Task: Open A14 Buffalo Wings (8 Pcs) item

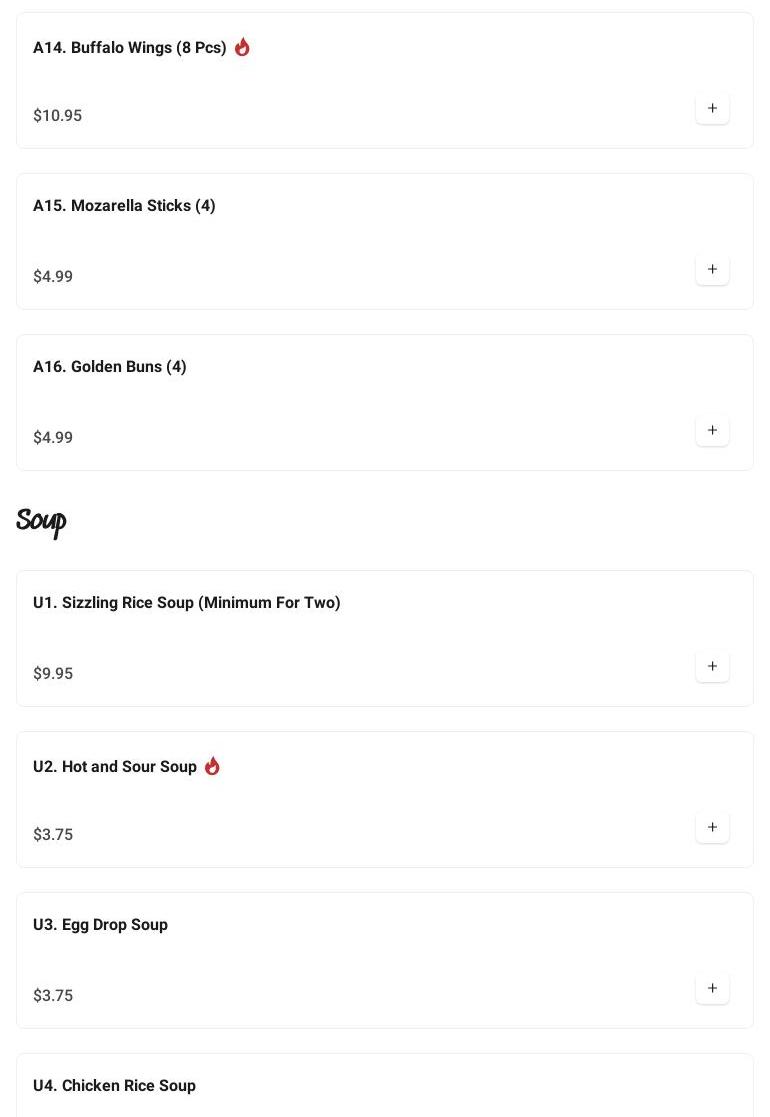Action: tap(129, 48)
